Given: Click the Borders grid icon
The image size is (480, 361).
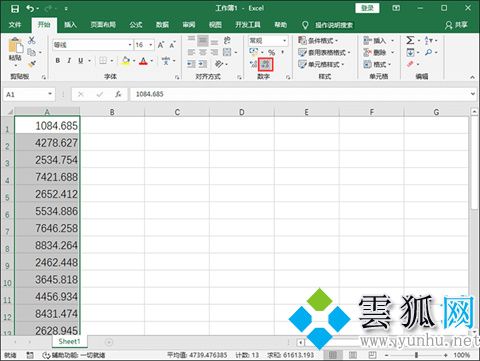Looking at the screenshot, I should (103, 61).
